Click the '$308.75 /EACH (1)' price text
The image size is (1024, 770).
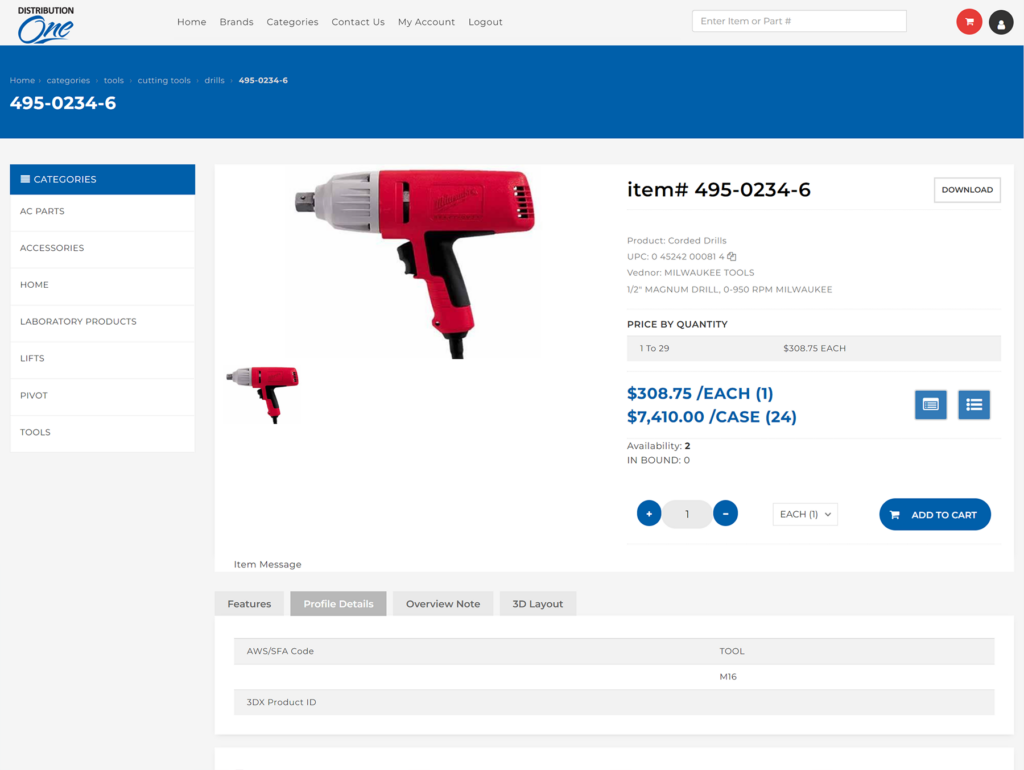(700, 394)
